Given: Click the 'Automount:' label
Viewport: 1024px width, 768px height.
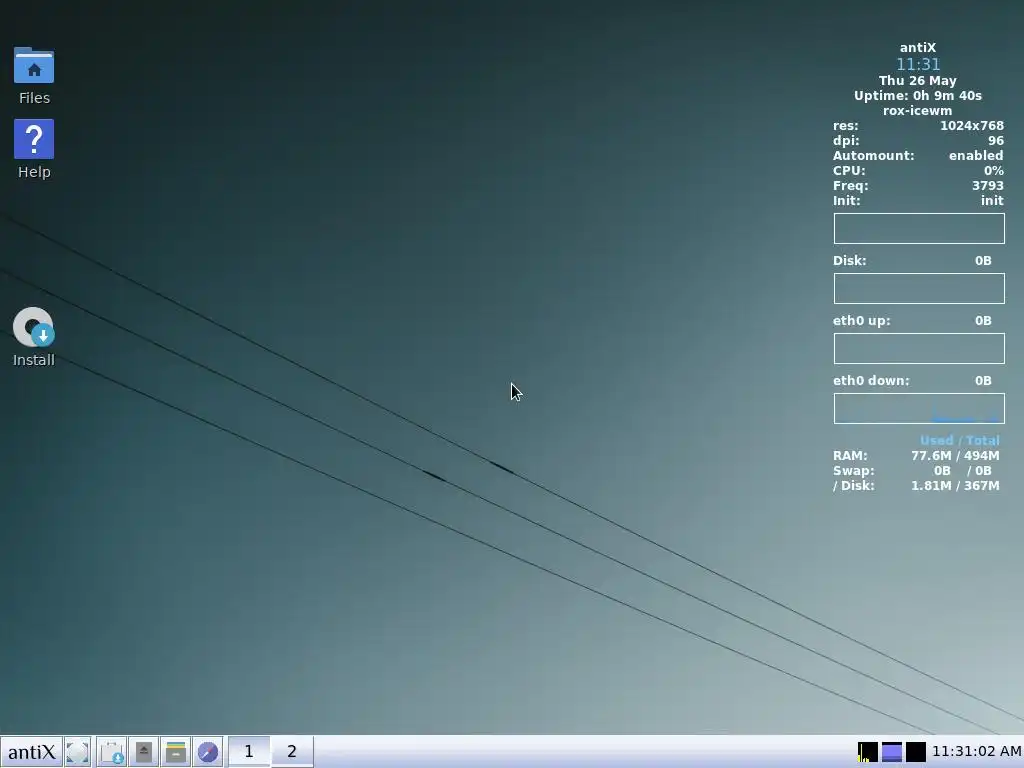Looking at the screenshot, I should tap(873, 155).
